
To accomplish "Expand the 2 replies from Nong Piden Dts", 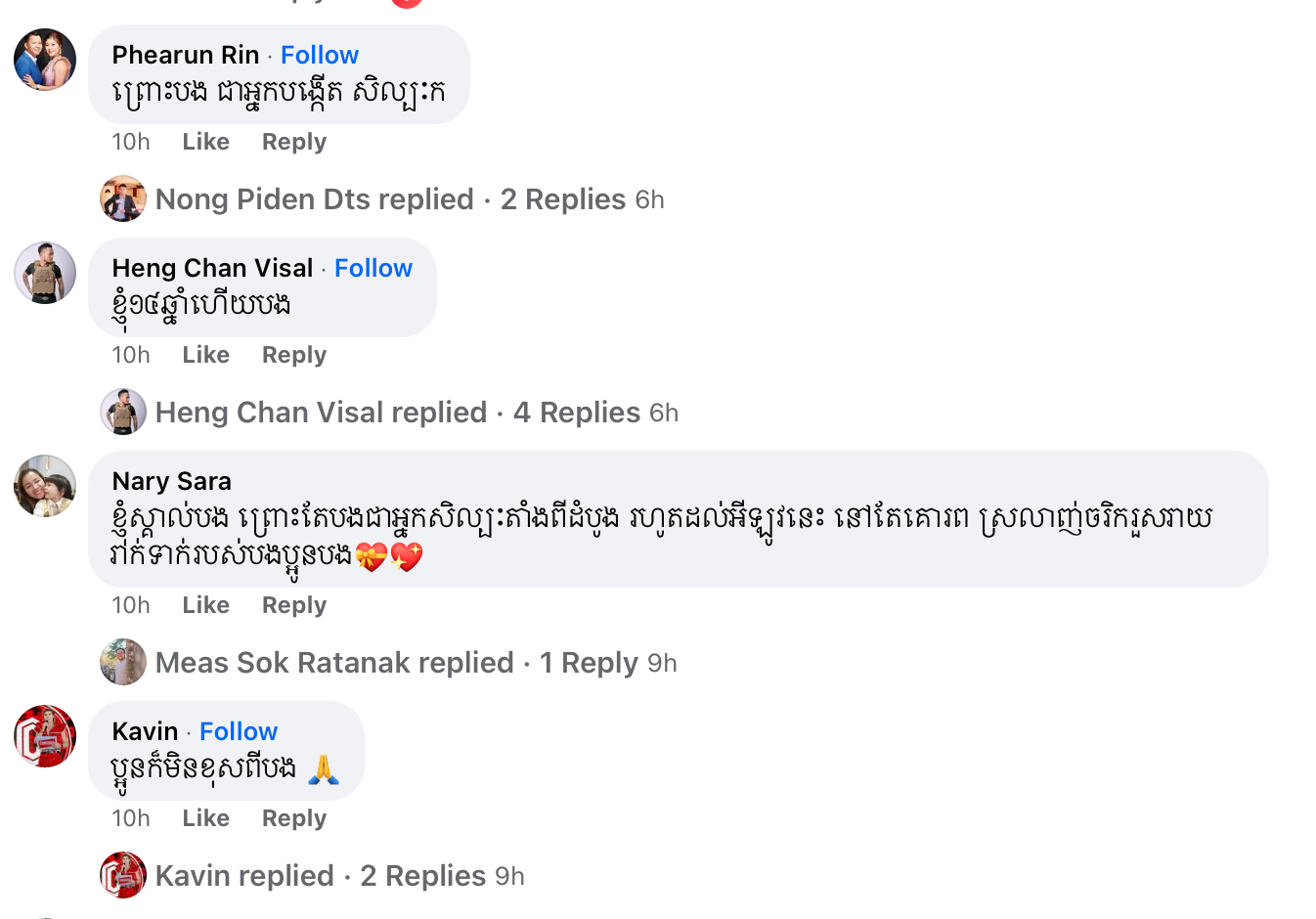I will pos(562,199).
